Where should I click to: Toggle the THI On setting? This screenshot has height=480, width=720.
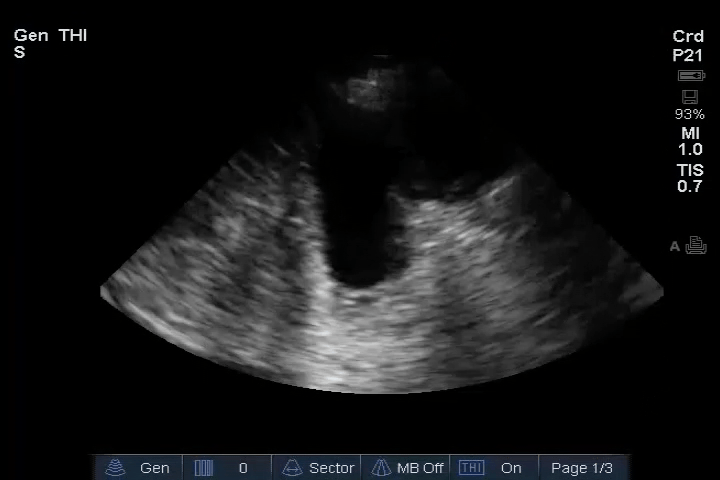click(x=511, y=468)
